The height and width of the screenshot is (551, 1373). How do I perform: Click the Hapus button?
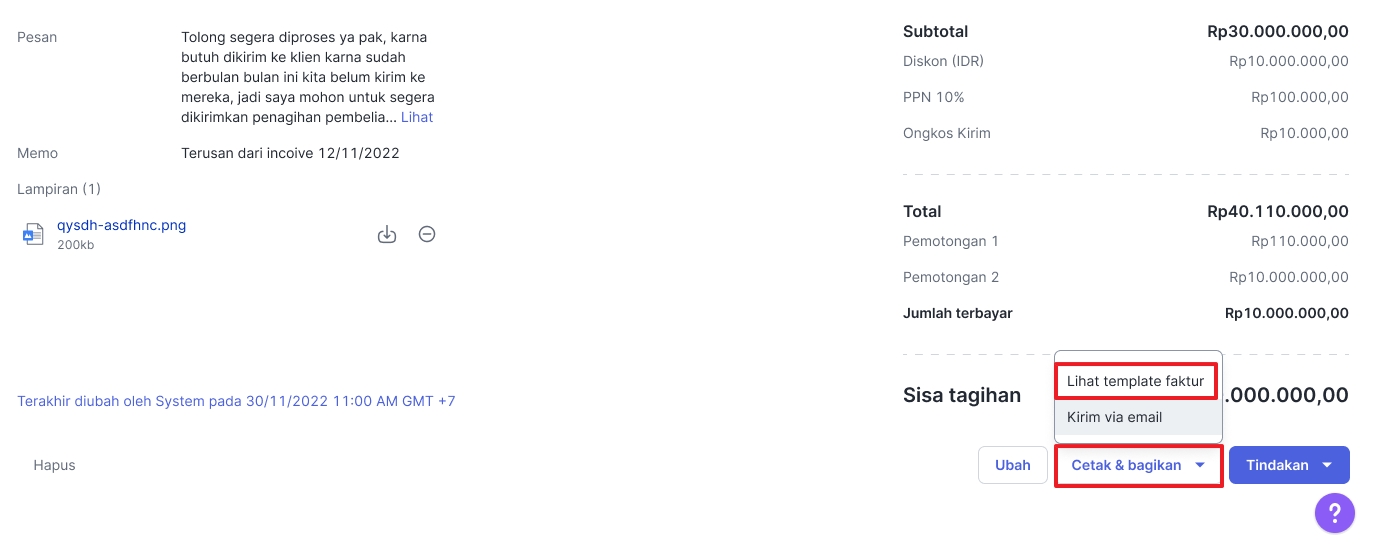tap(54, 465)
